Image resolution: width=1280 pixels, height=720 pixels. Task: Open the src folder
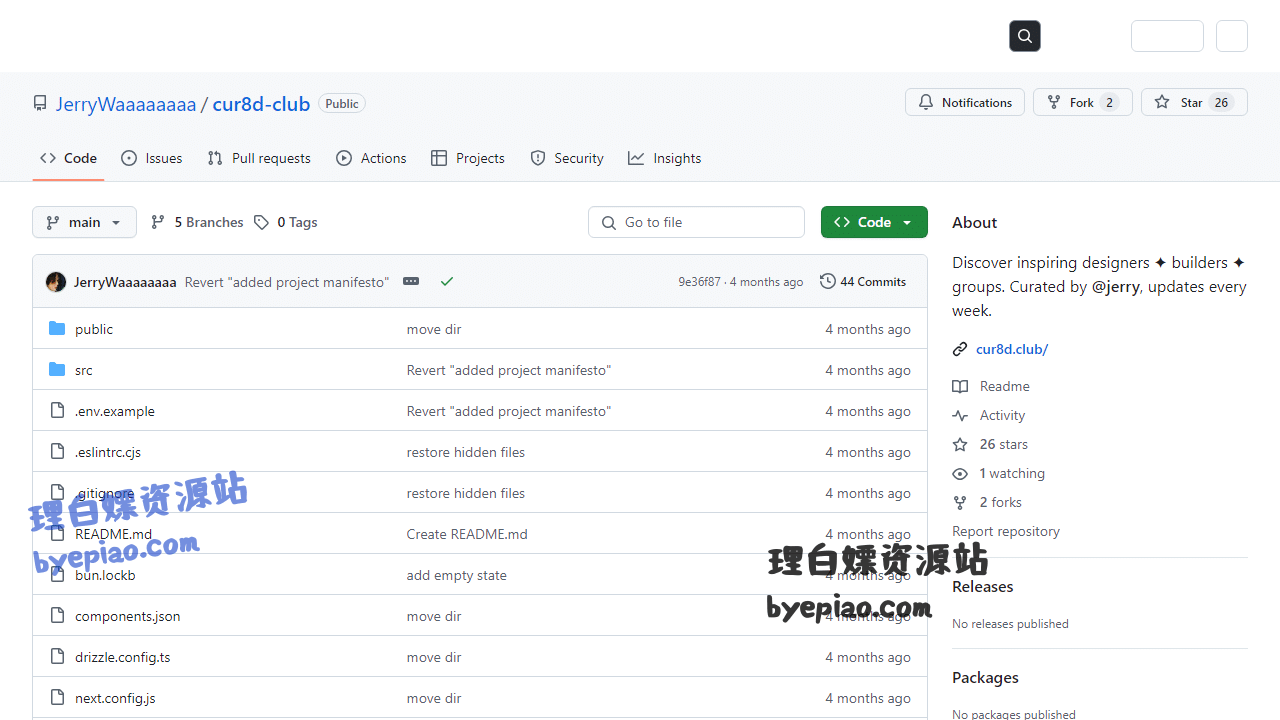(84, 370)
